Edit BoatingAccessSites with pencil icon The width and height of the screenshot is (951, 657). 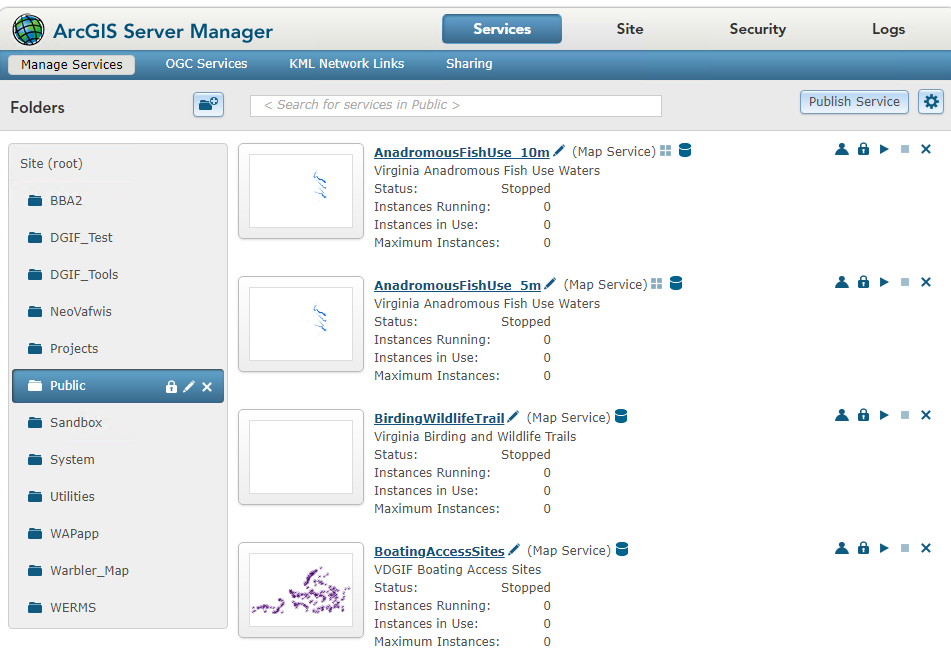pos(514,549)
